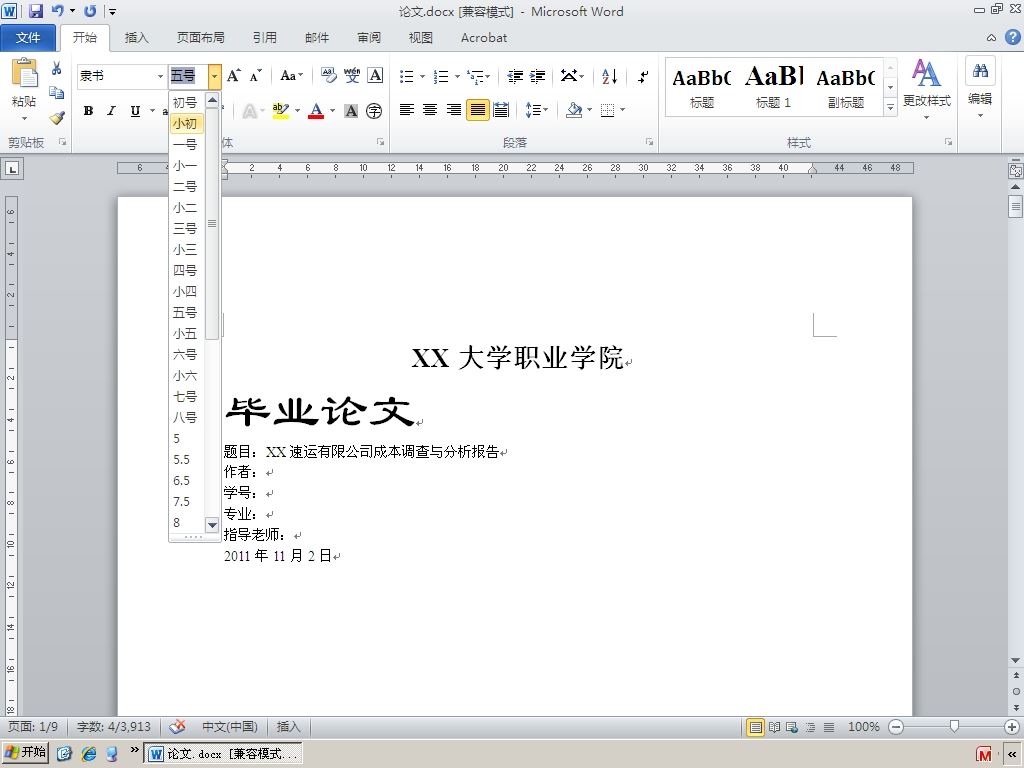Screen dimensions: 1024x768
Task: Click the Paste clipboard icon
Action: tap(24, 74)
